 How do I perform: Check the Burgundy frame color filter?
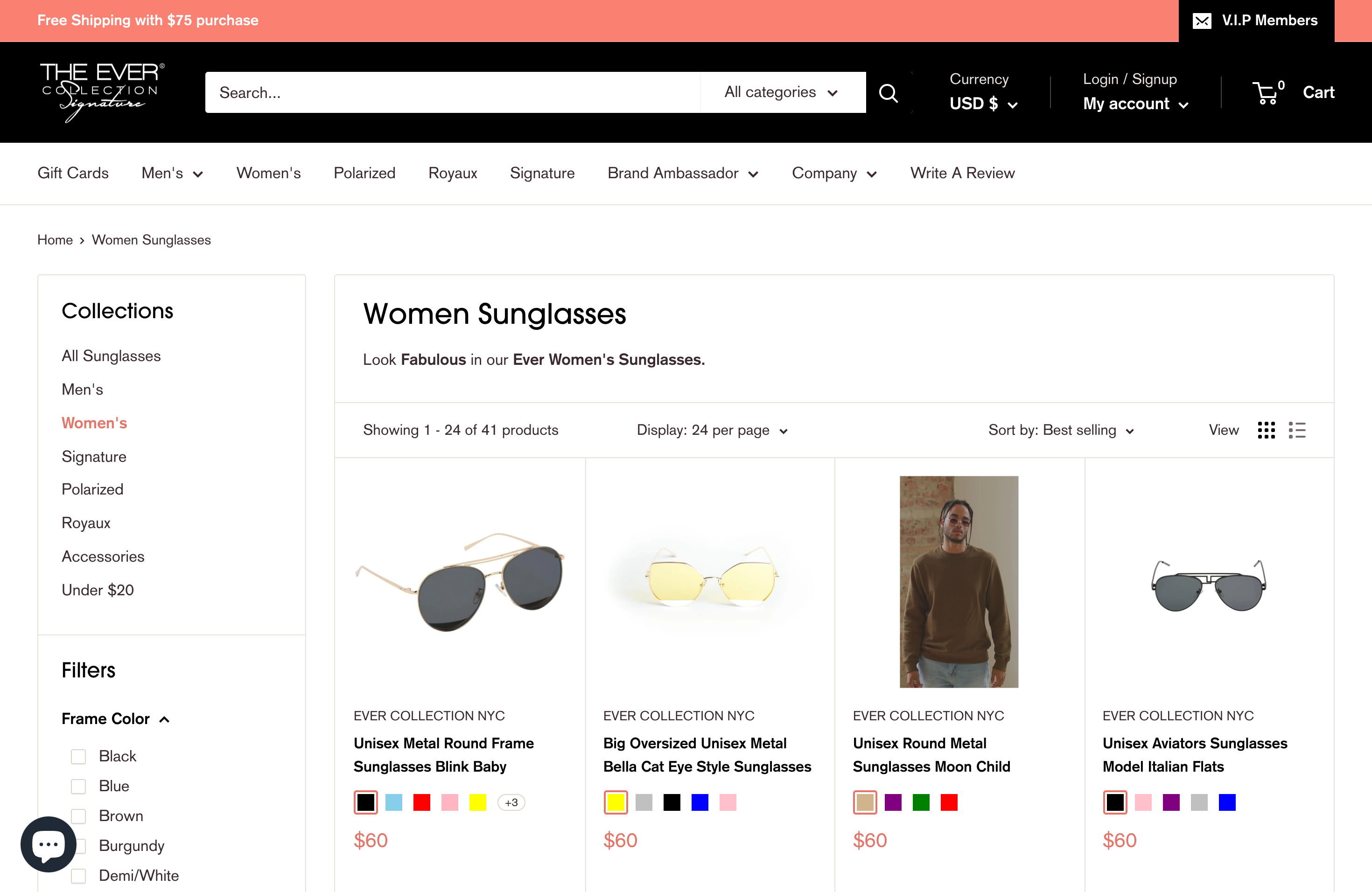click(x=78, y=846)
